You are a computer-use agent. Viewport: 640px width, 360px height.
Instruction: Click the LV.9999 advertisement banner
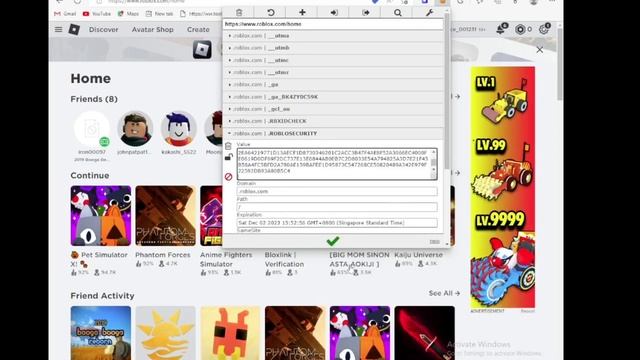502,187
